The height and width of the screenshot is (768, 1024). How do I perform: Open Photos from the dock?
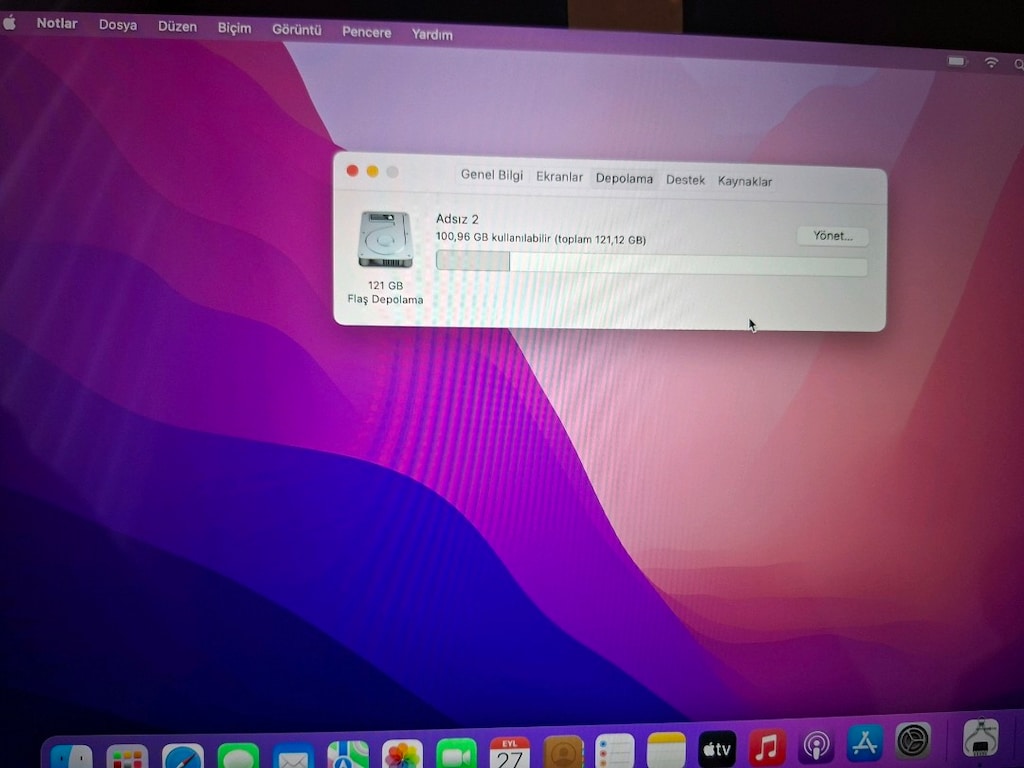click(402, 754)
